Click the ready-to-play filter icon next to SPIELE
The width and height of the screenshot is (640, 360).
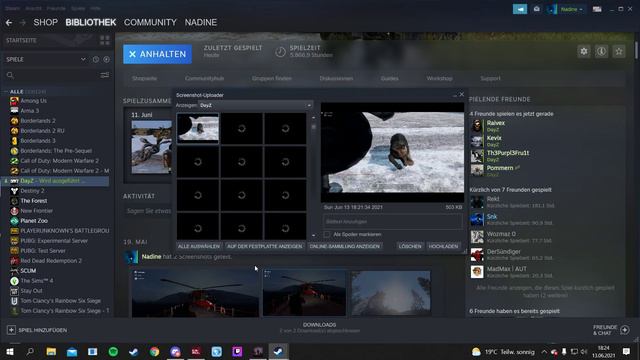106,59
